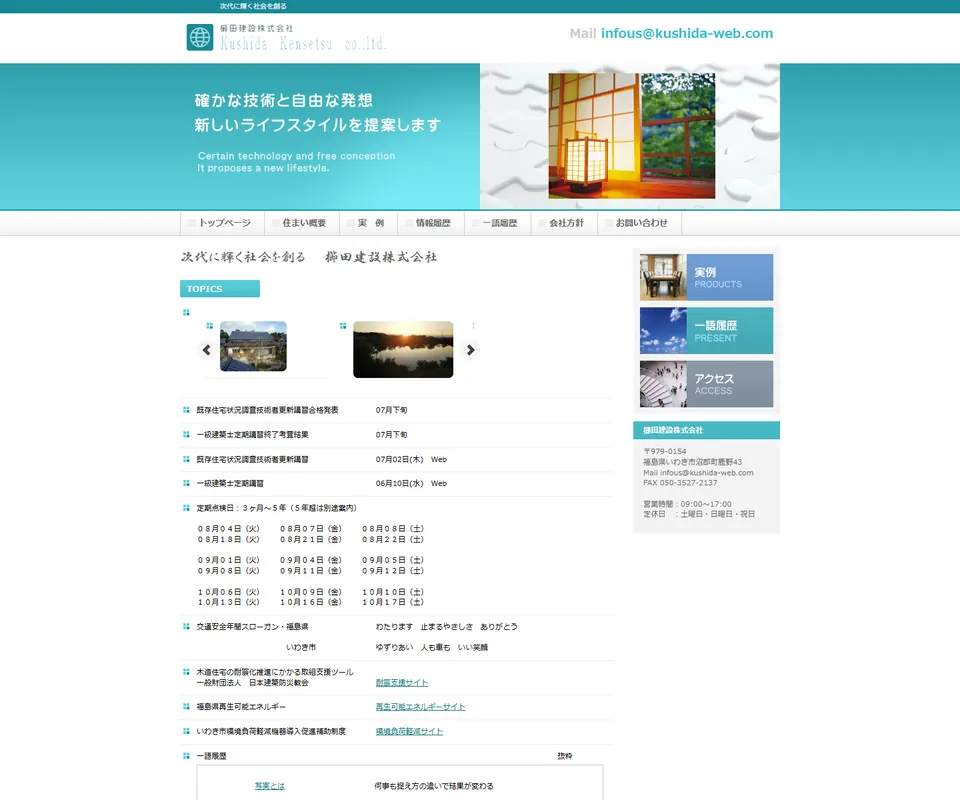Open the house photo thumbnail in carousel
This screenshot has width=960, height=800.
[x=253, y=346]
